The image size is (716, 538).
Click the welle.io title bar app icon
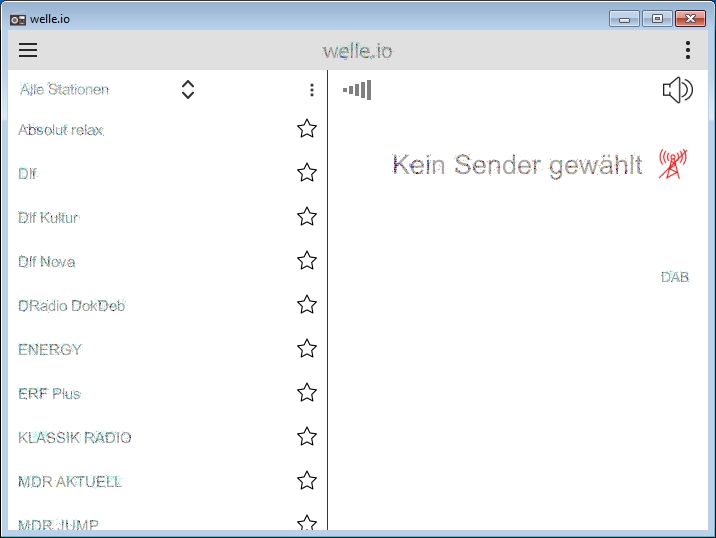click(17, 18)
